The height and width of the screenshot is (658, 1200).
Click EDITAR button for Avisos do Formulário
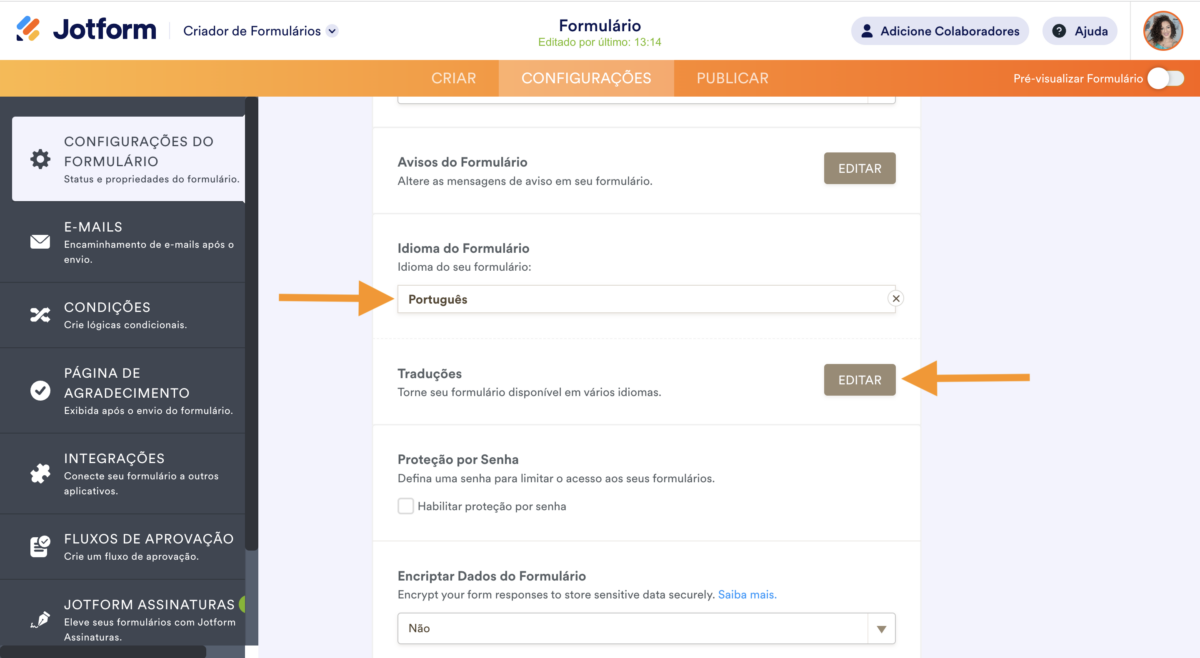pos(859,168)
